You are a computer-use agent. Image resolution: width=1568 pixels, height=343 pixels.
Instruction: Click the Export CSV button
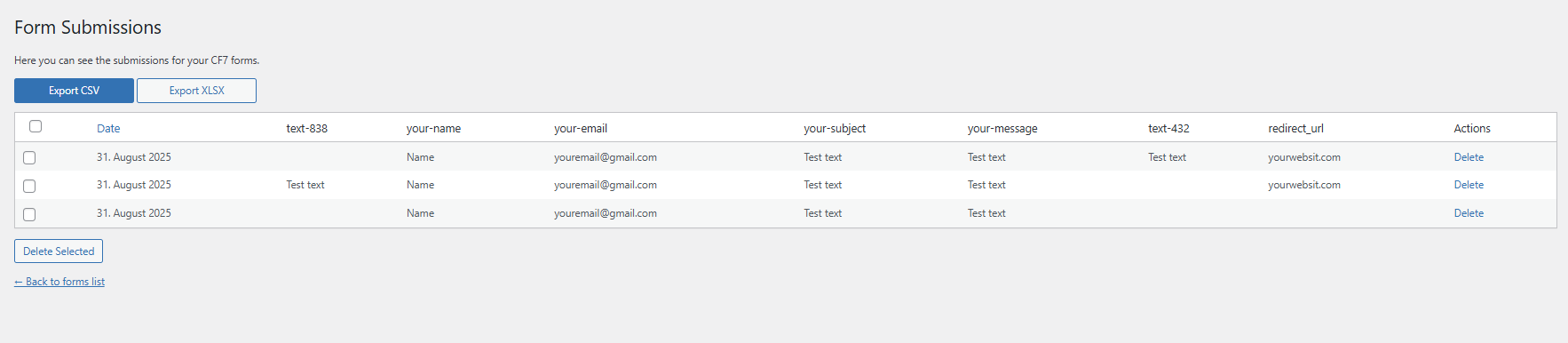click(x=74, y=91)
